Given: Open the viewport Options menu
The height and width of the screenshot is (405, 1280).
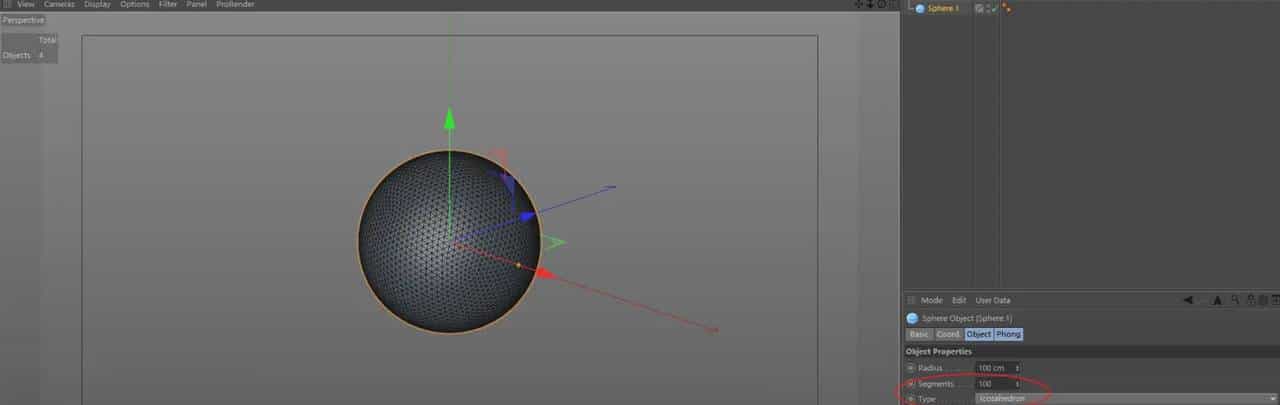Looking at the screenshot, I should (135, 4).
